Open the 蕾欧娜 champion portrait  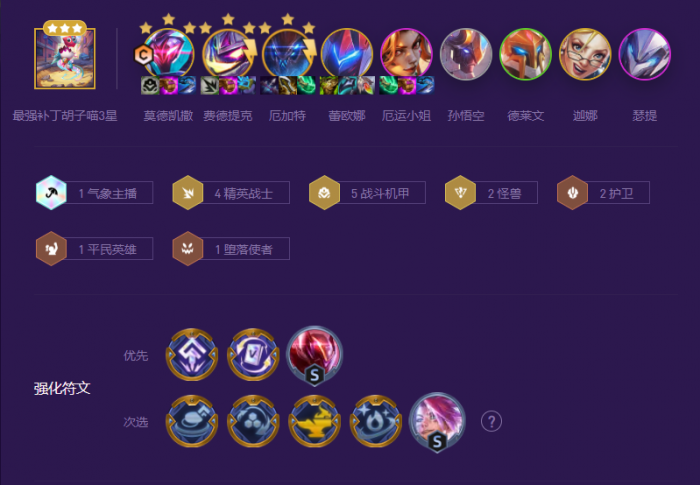coord(347,54)
